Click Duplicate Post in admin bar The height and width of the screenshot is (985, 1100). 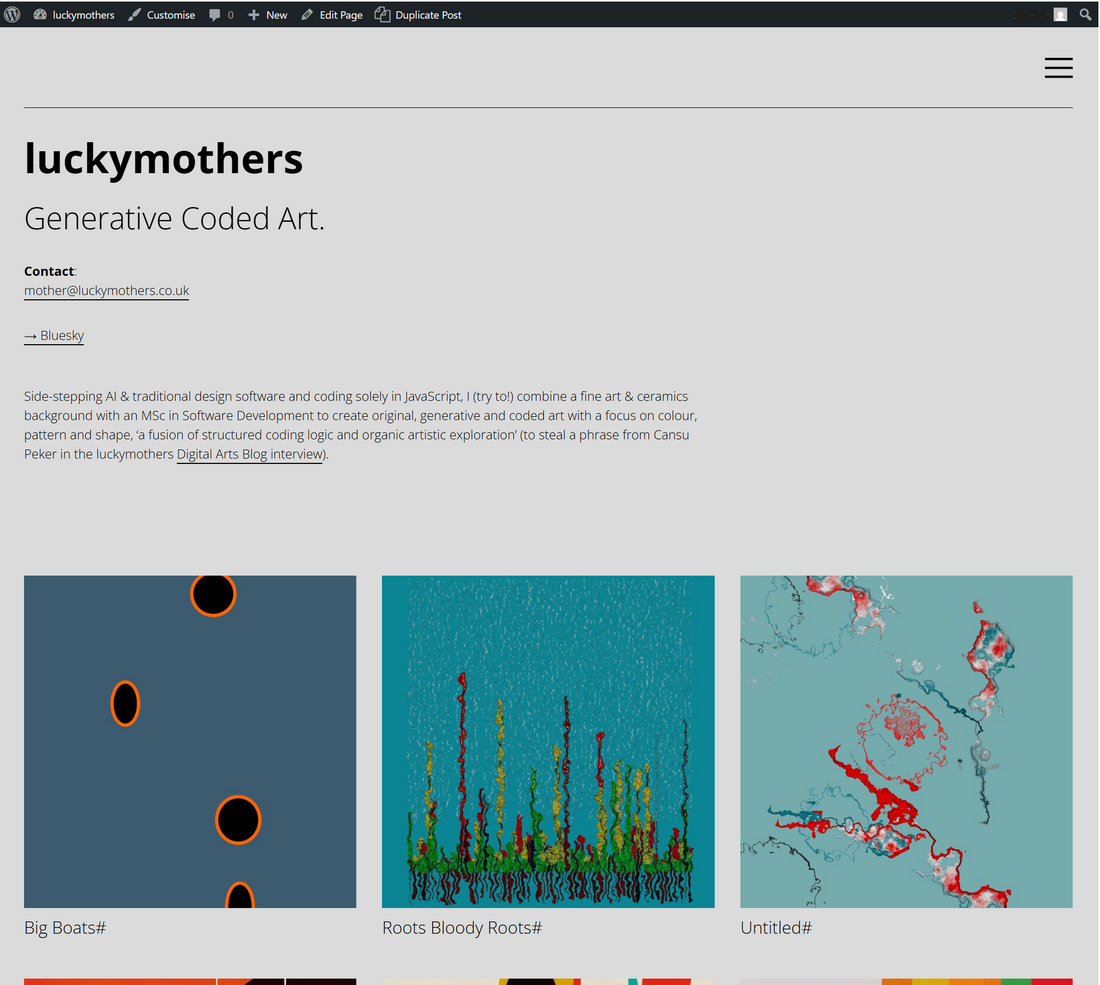tap(418, 15)
